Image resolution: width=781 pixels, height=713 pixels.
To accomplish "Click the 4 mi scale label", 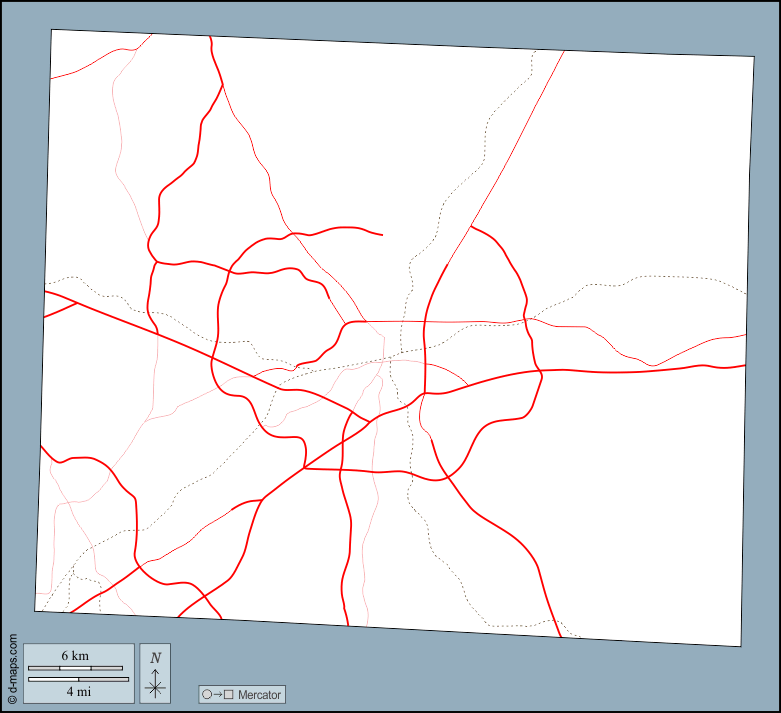I will click(x=78, y=691).
